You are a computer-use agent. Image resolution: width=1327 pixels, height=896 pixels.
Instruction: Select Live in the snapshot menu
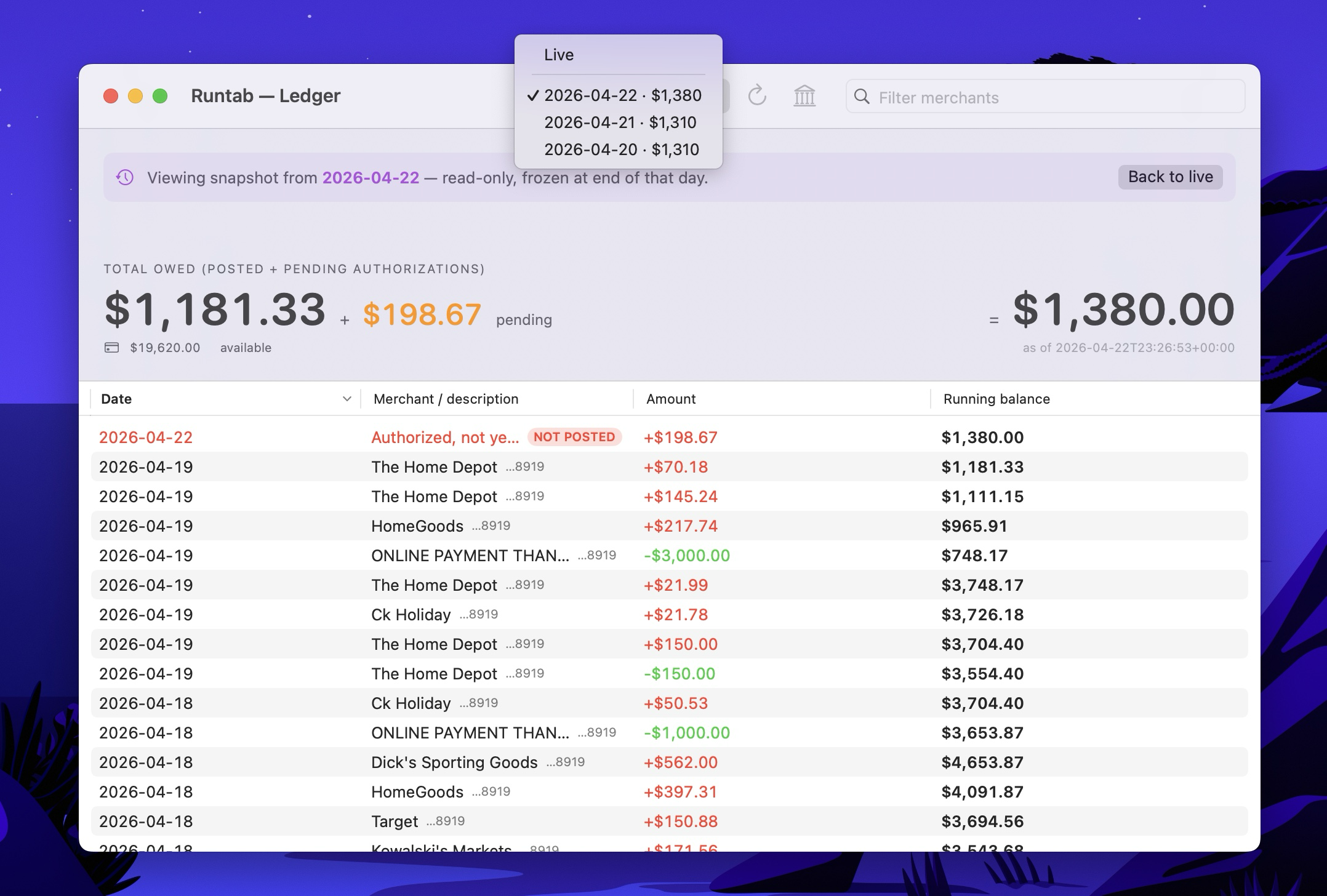[619, 55]
